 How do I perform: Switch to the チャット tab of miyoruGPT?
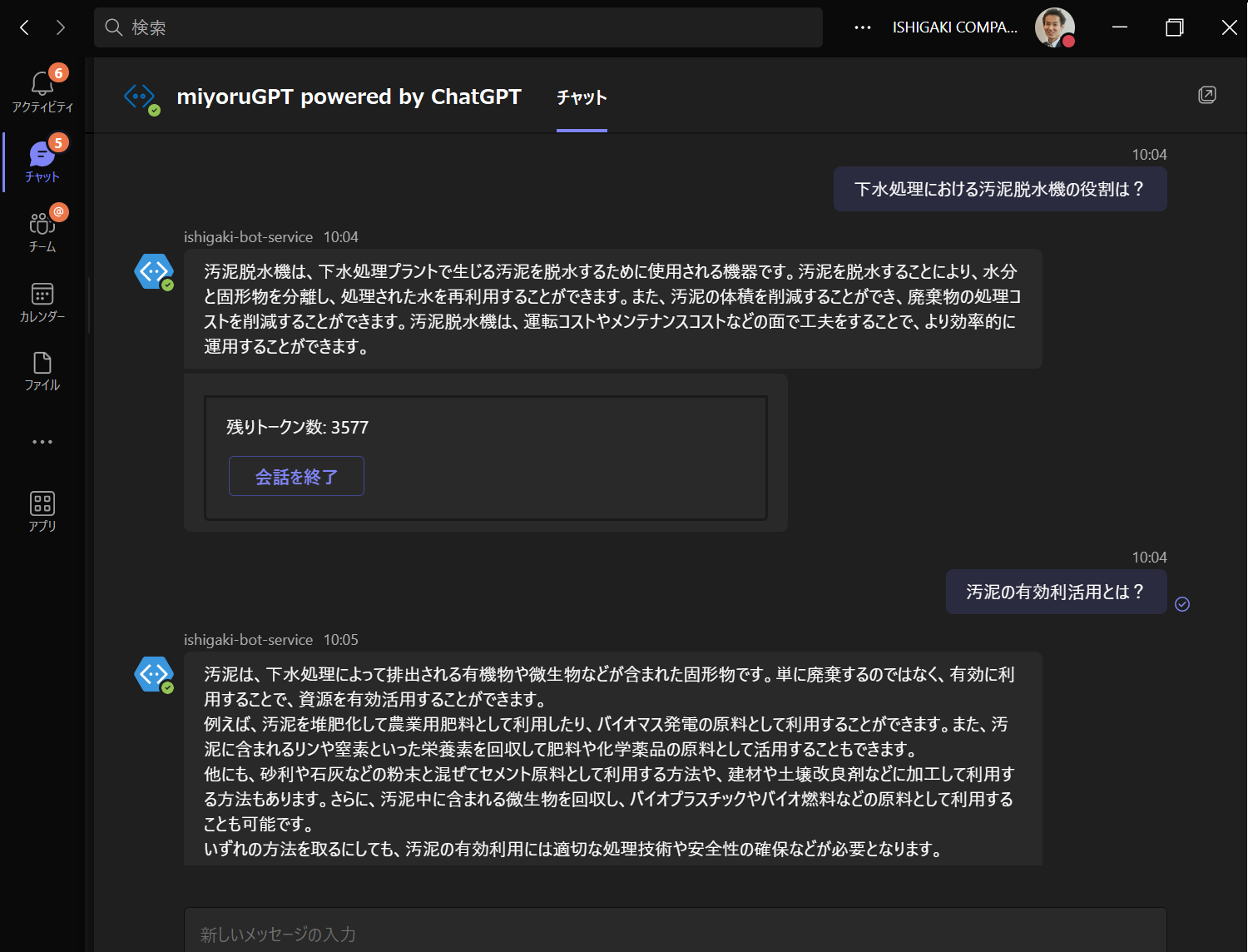point(582,97)
